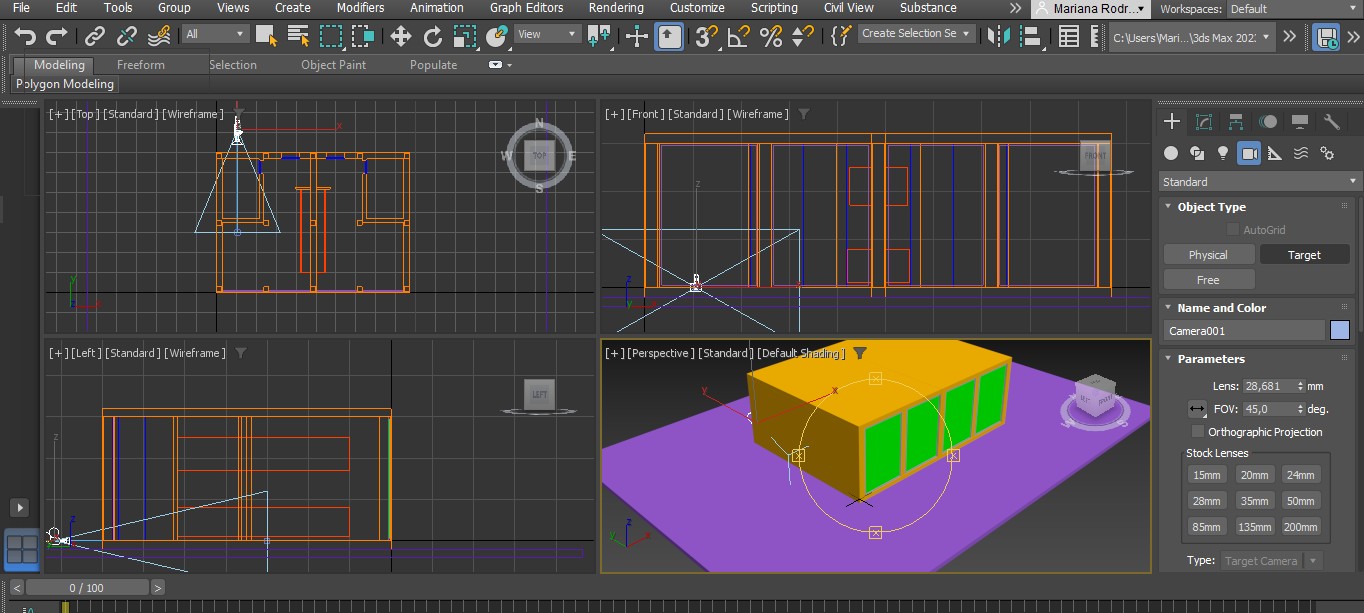Screen dimensions: 1364x613
Task: Switch to the Freeform ribbon tab
Action: pos(140,65)
